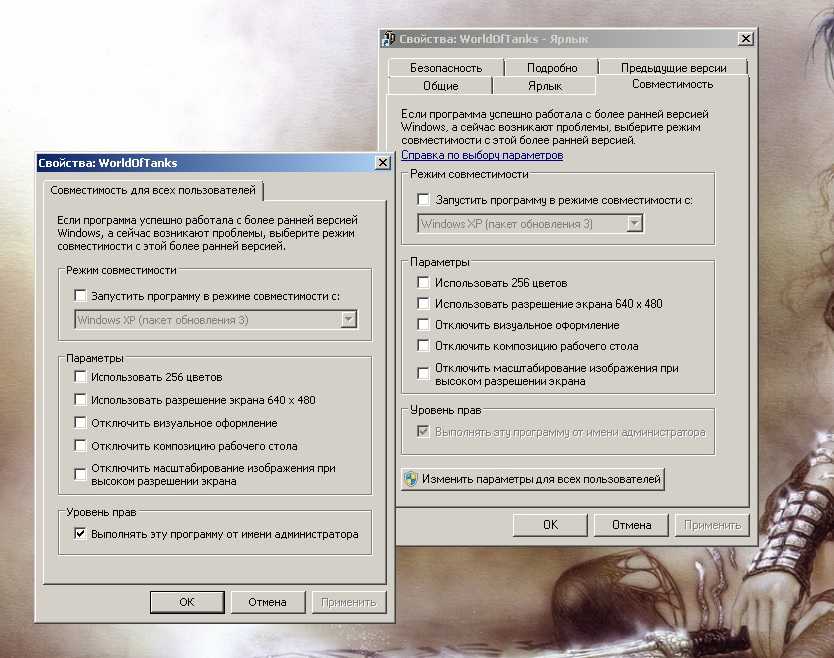Image resolution: width=834 pixels, height=658 pixels.
Task: Click Windows XP combo box field in front dialog
Action: click(x=215, y=319)
